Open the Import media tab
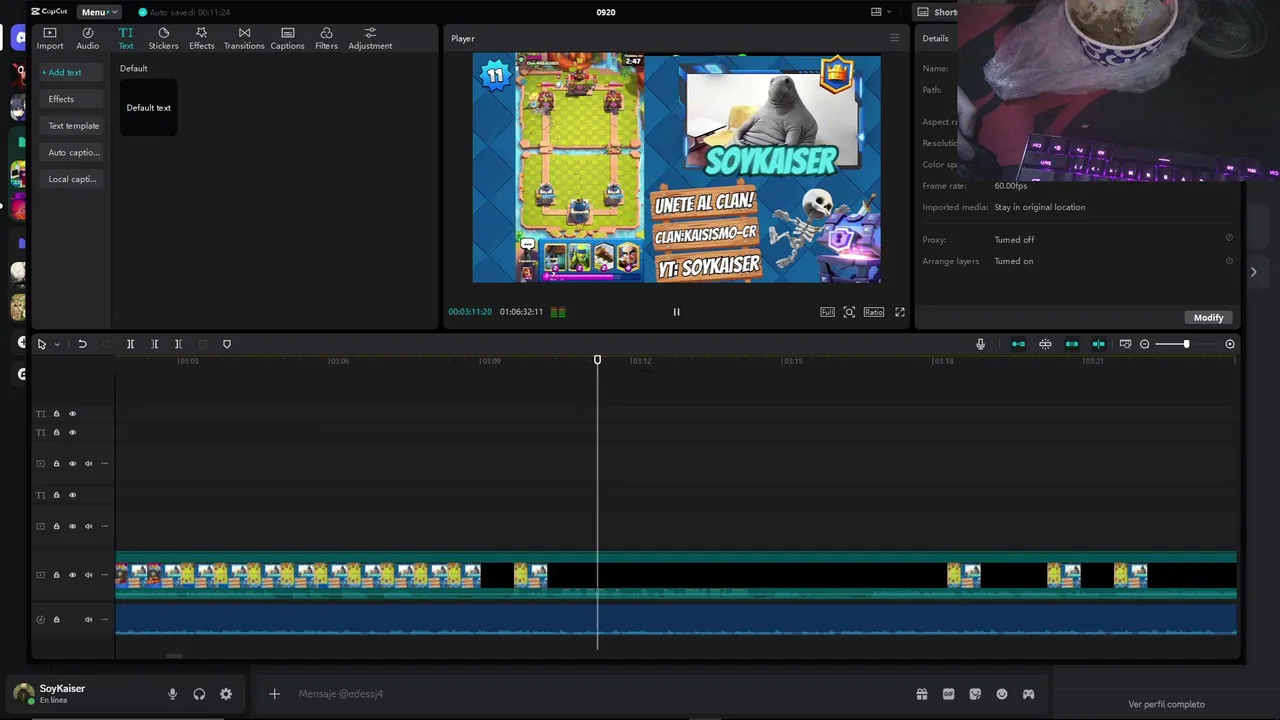 [x=50, y=38]
